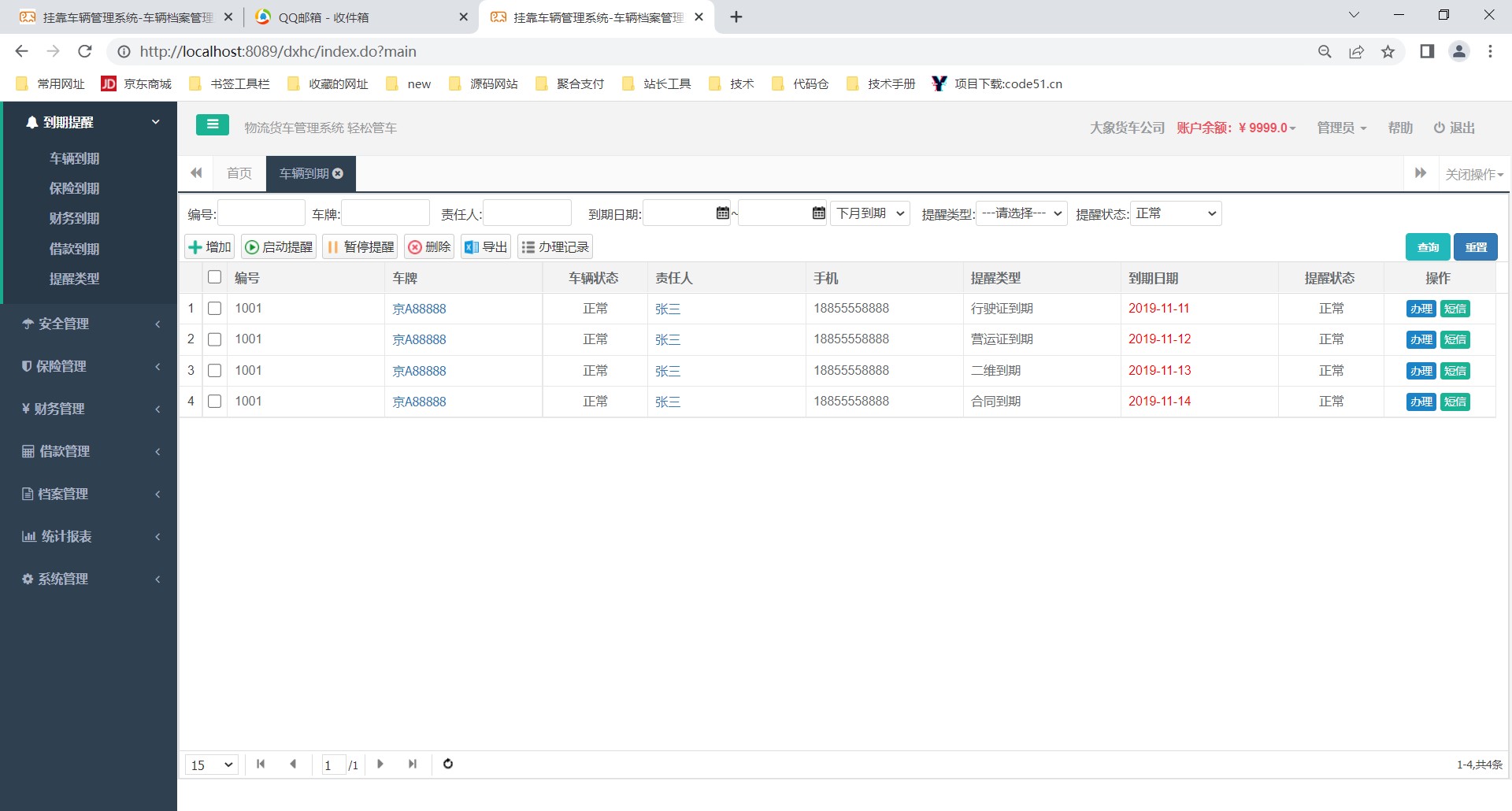This screenshot has height=811, width=1512.
Task: Click the tab scroll right double-arrow
Action: click(x=1421, y=173)
